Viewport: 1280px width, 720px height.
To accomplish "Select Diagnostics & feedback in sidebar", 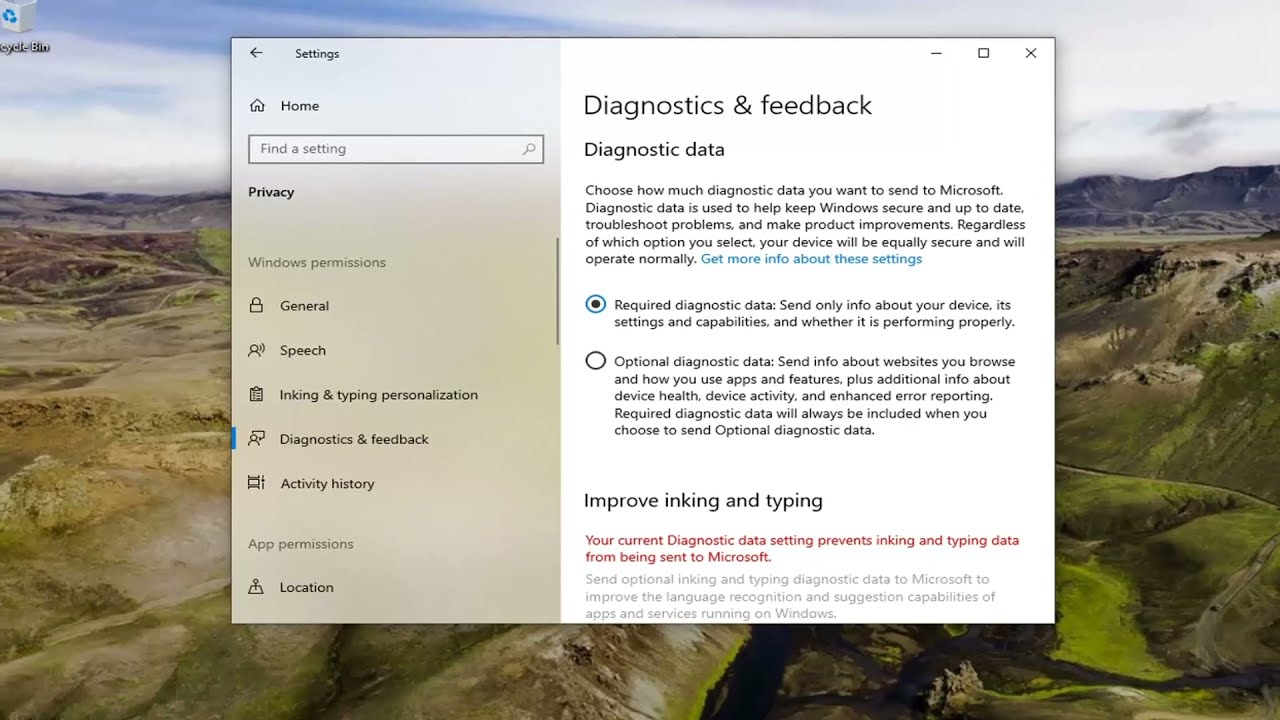I will (395, 439).
